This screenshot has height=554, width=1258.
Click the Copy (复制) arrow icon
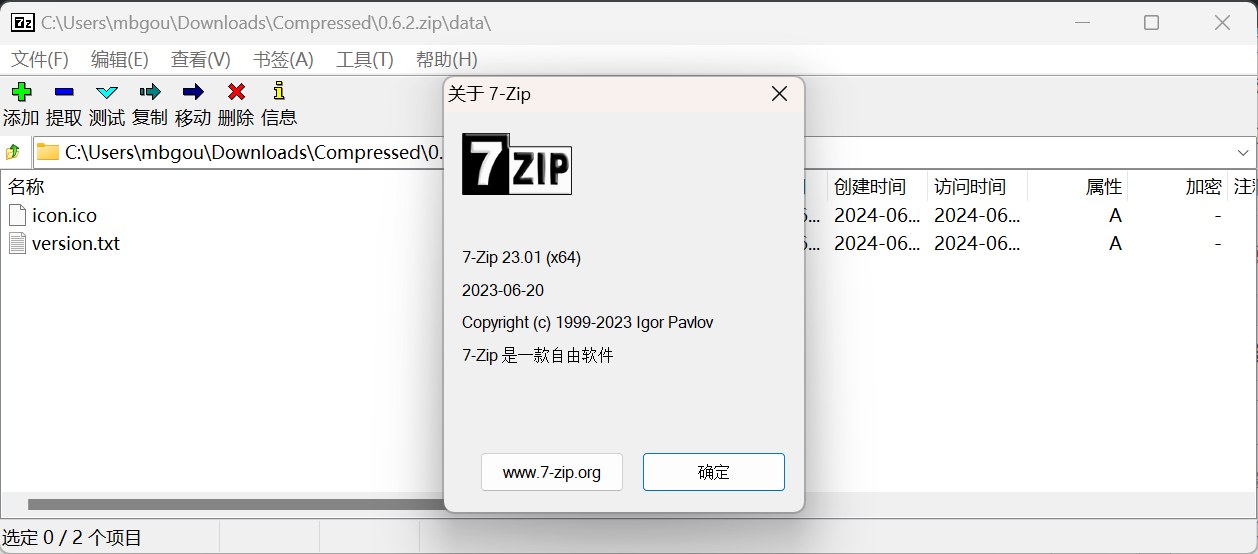click(x=150, y=92)
